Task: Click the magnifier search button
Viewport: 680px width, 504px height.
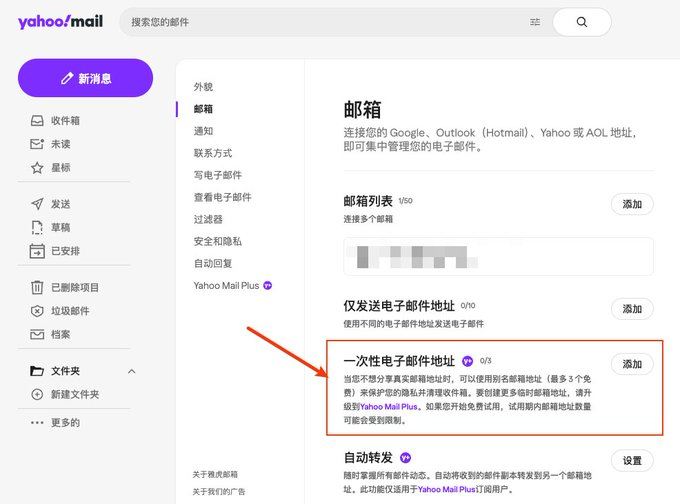Action: [x=582, y=22]
